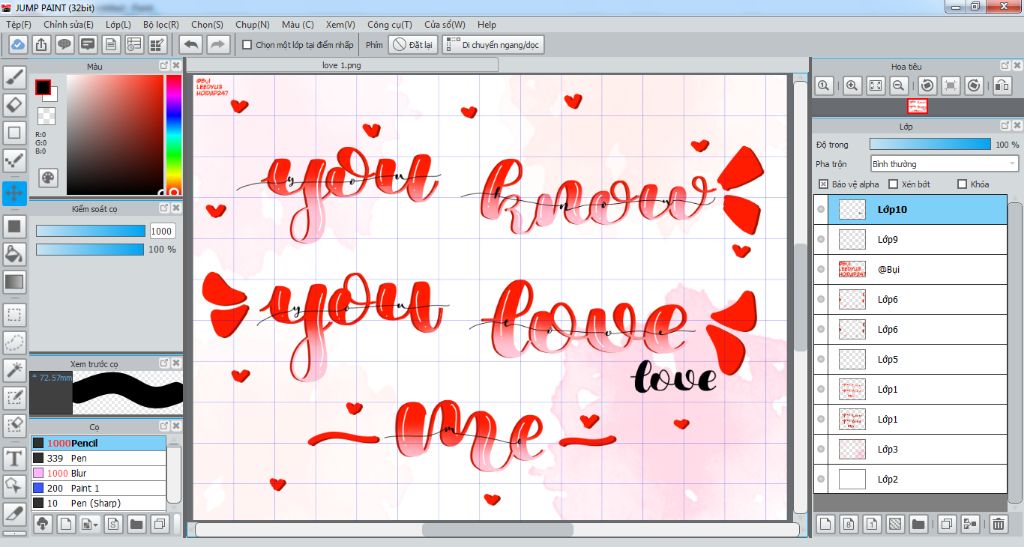Enable Khóa checkbox

click(x=961, y=184)
